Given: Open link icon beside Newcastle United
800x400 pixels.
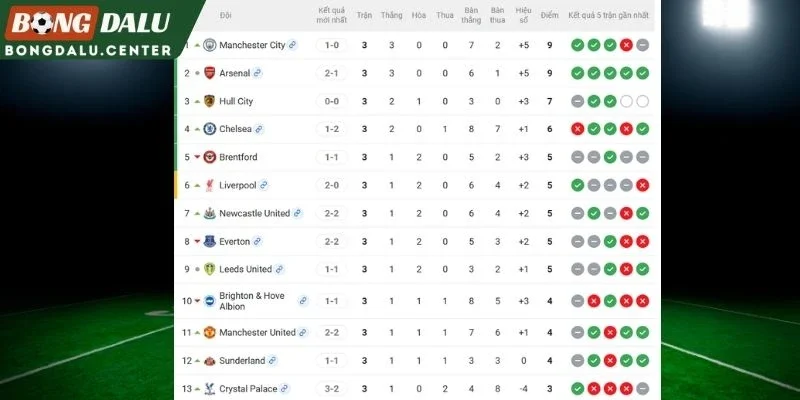Looking at the screenshot, I should click(x=297, y=213).
